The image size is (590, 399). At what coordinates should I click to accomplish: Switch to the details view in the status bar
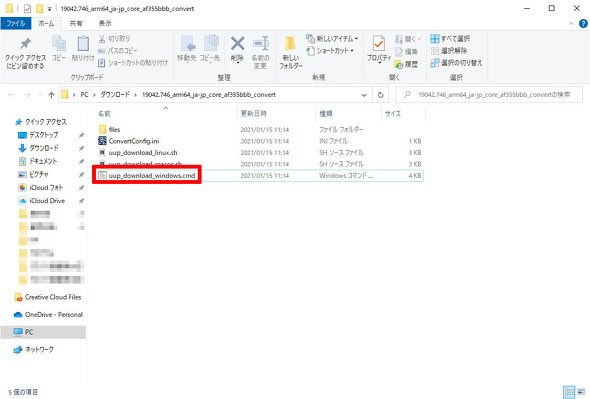[x=569, y=392]
